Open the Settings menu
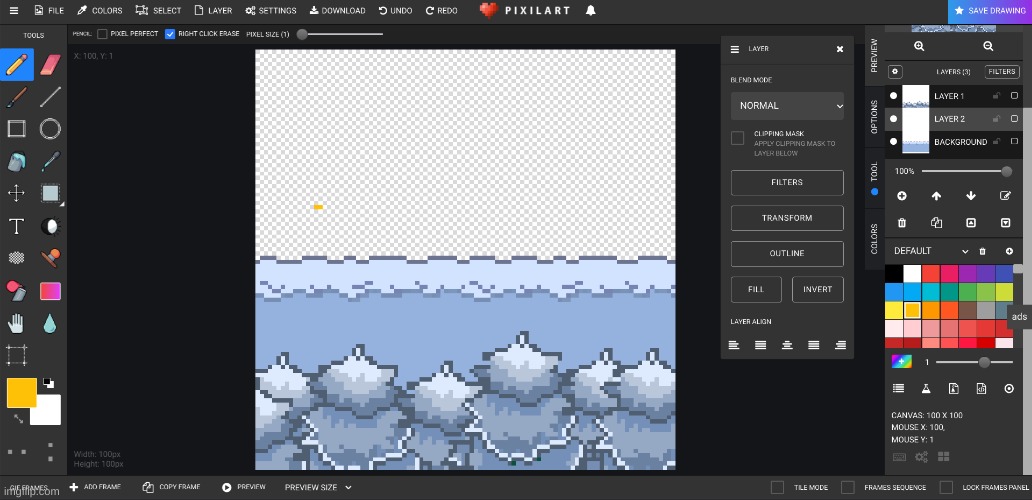The image size is (1032, 500). click(x=271, y=11)
